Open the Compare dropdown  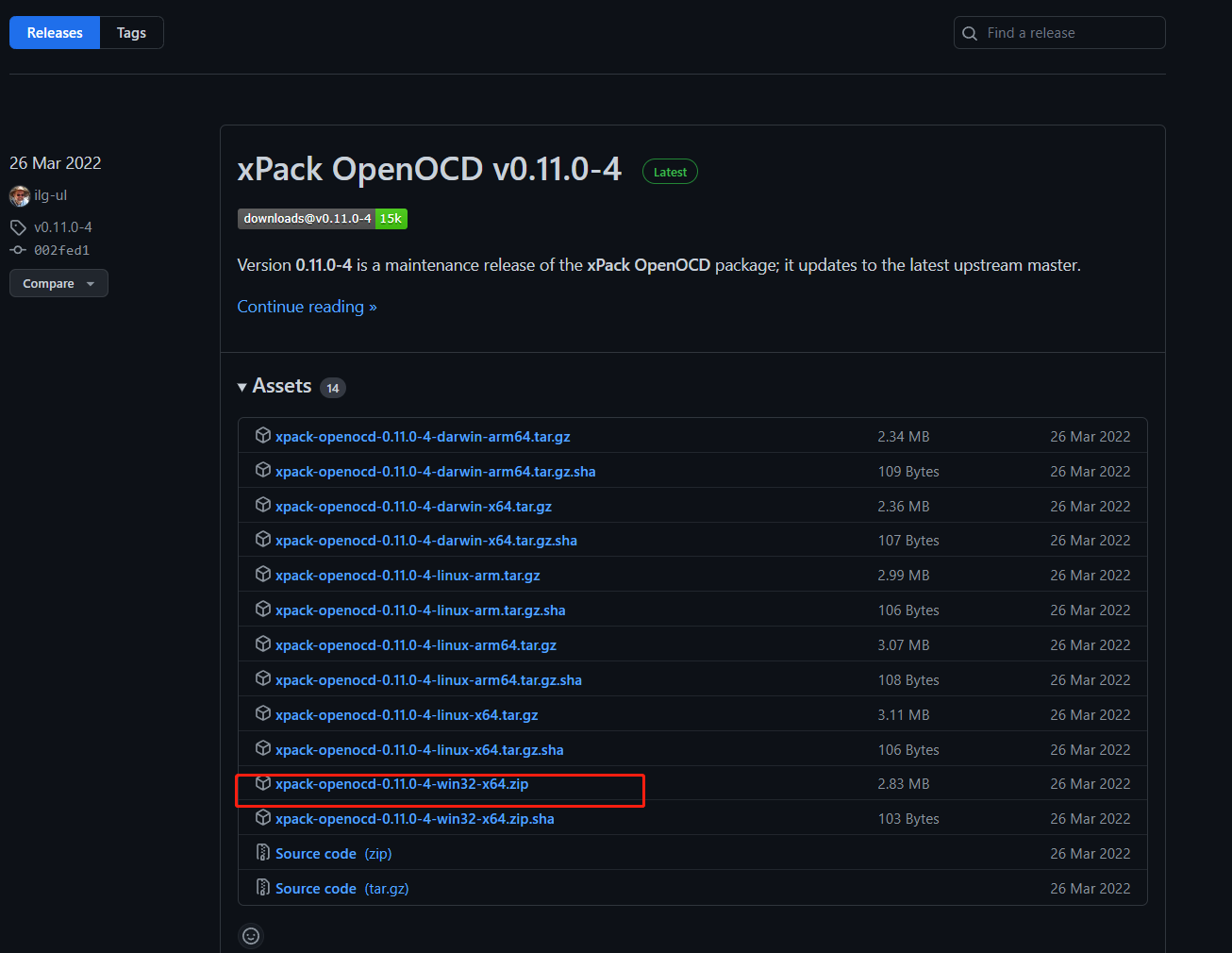[x=58, y=283]
